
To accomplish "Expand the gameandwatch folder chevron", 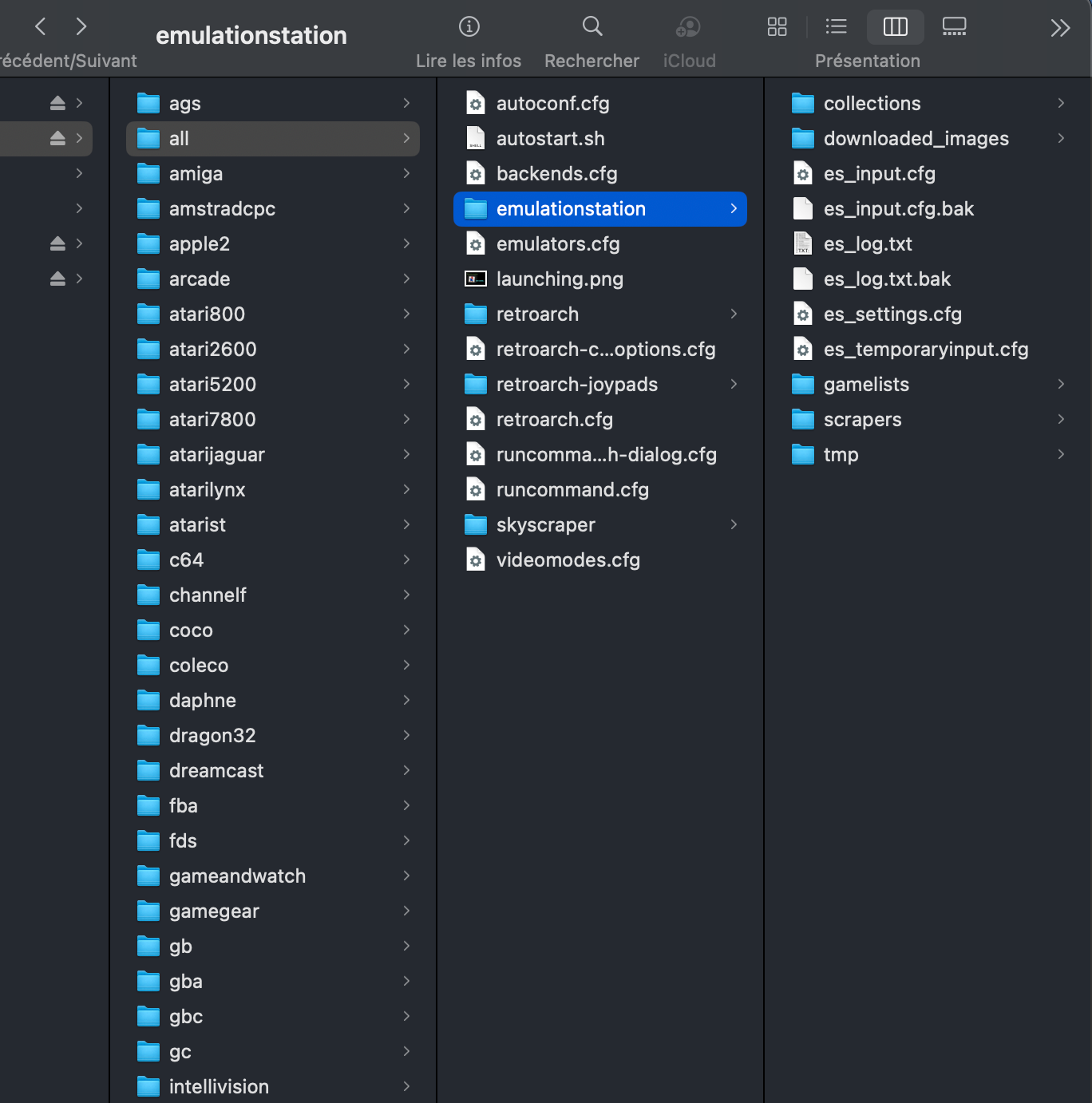I will [x=406, y=876].
